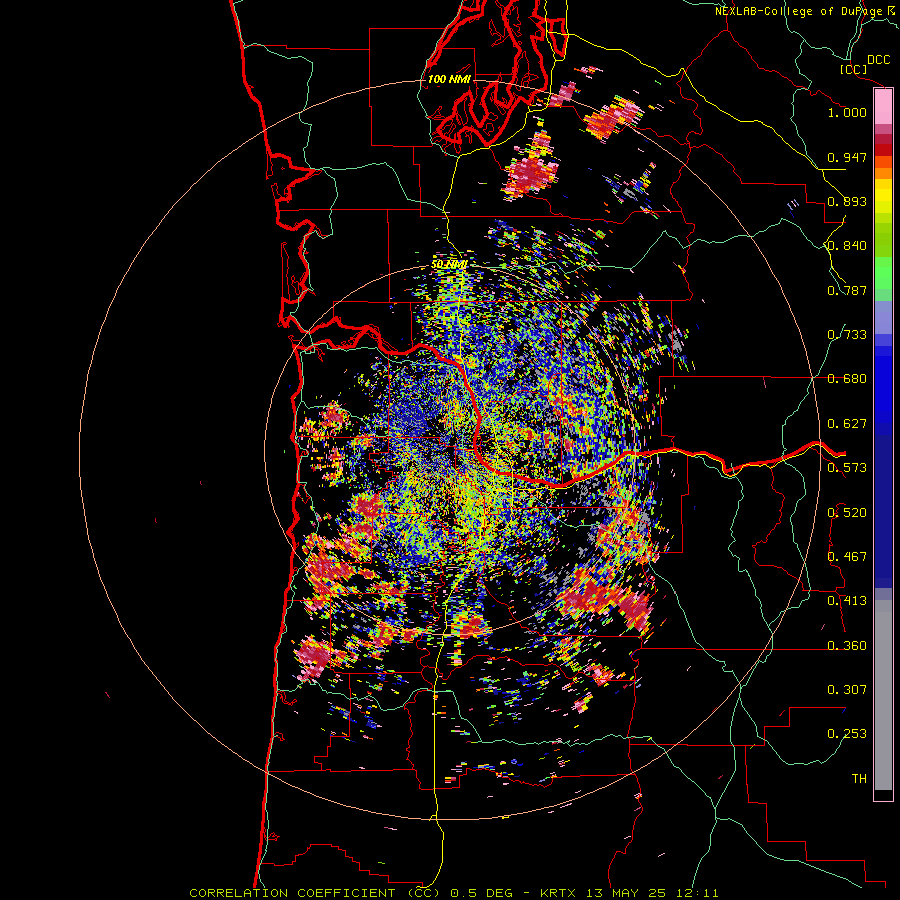Click the [CC] units label above colorbar
This screenshot has height=900, width=900.
coord(854,69)
